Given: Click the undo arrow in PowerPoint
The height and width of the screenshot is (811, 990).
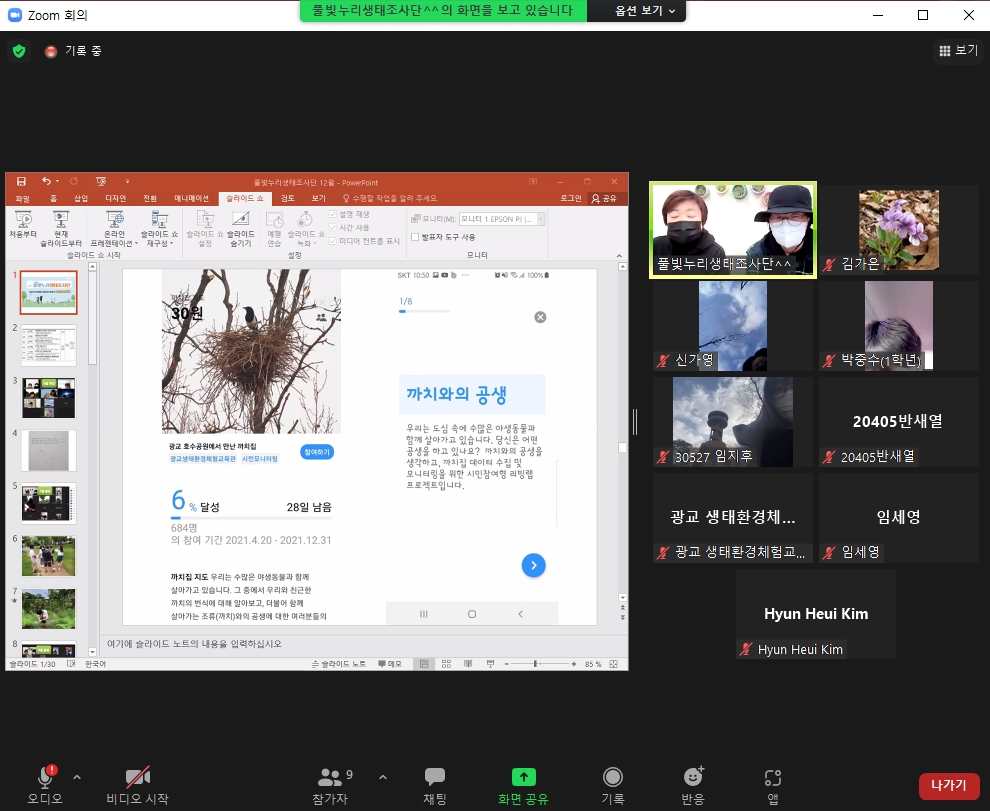Looking at the screenshot, I should [46, 181].
